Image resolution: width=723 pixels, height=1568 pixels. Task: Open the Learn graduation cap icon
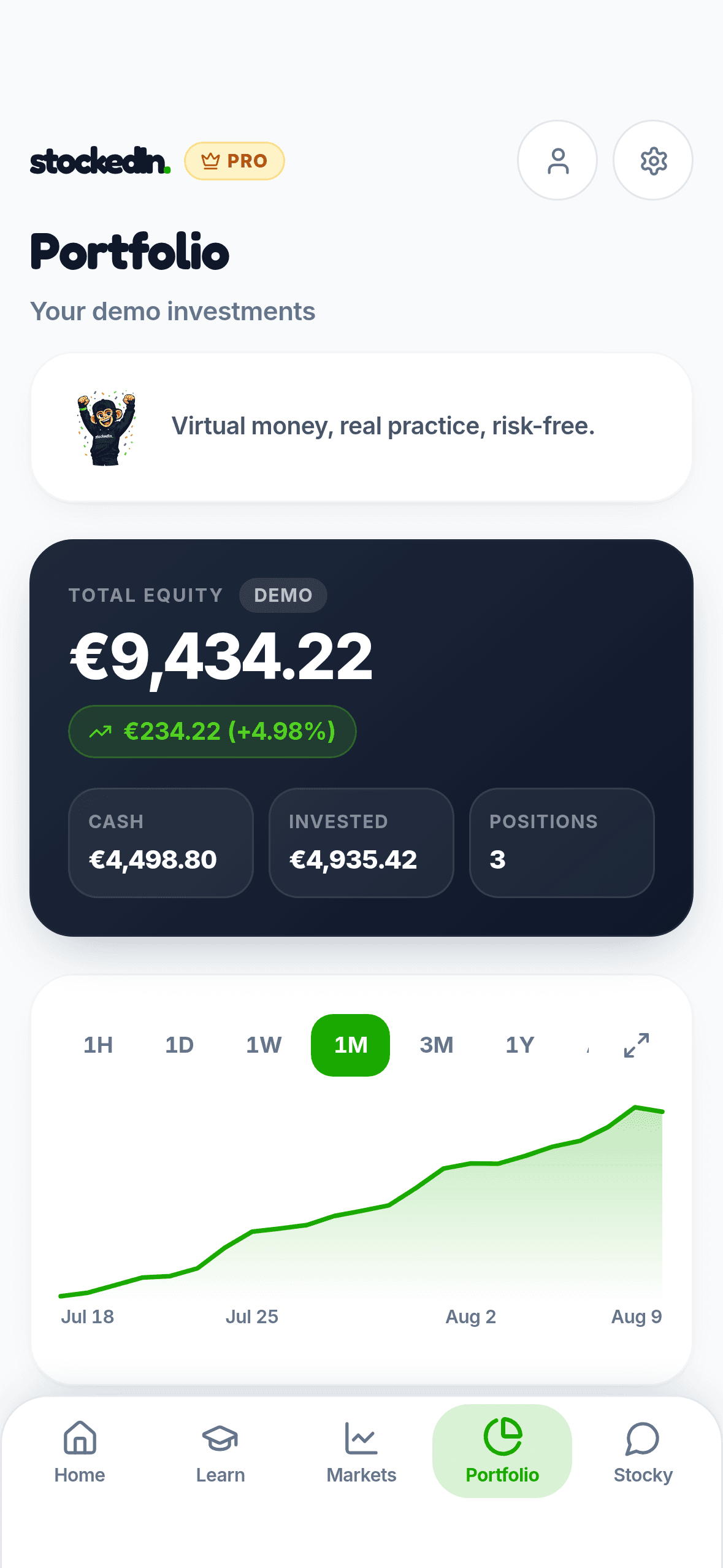click(220, 1438)
